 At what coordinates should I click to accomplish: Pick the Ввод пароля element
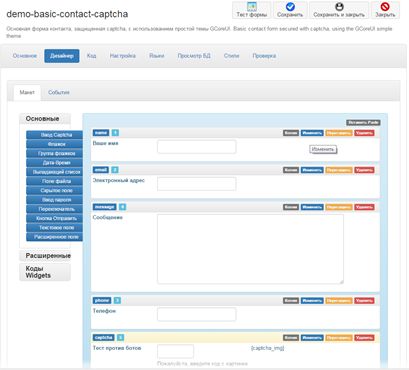54,200
